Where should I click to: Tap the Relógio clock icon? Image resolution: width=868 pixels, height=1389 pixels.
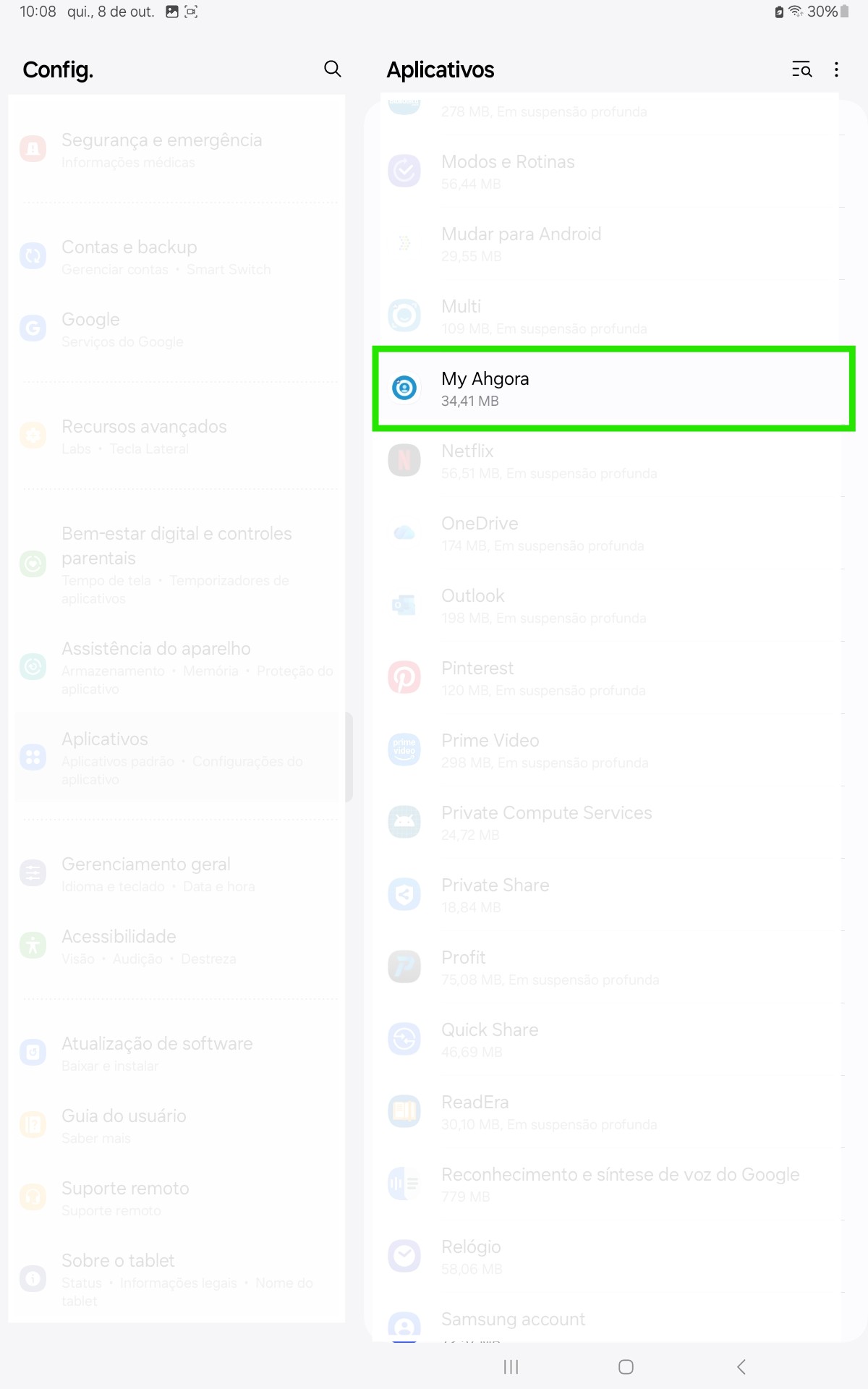pyautogui.click(x=404, y=1256)
